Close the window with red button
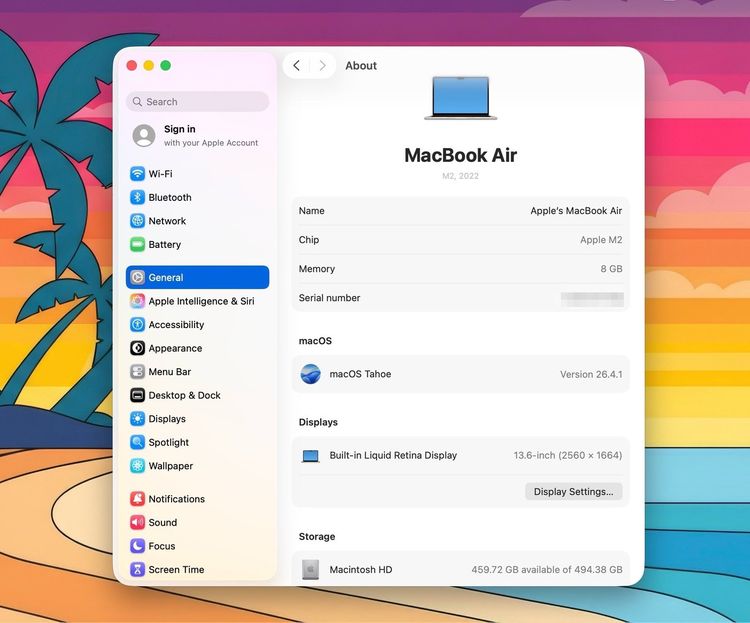The width and height of the screenshot is (750, 623). pyautogui.click(x=132, y=66)
